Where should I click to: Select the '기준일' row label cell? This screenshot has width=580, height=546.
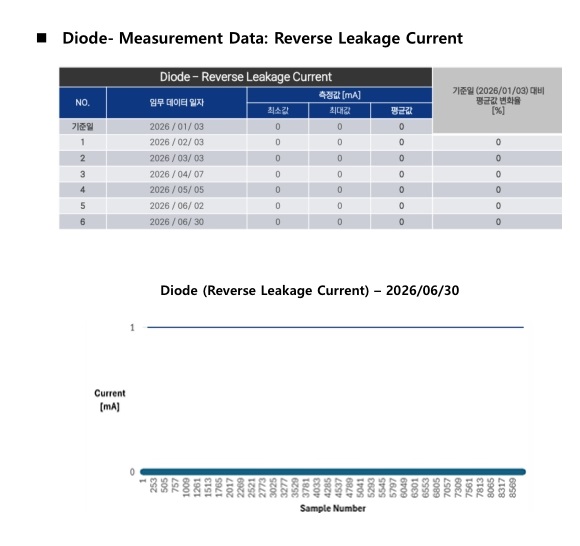click(82, 127)
